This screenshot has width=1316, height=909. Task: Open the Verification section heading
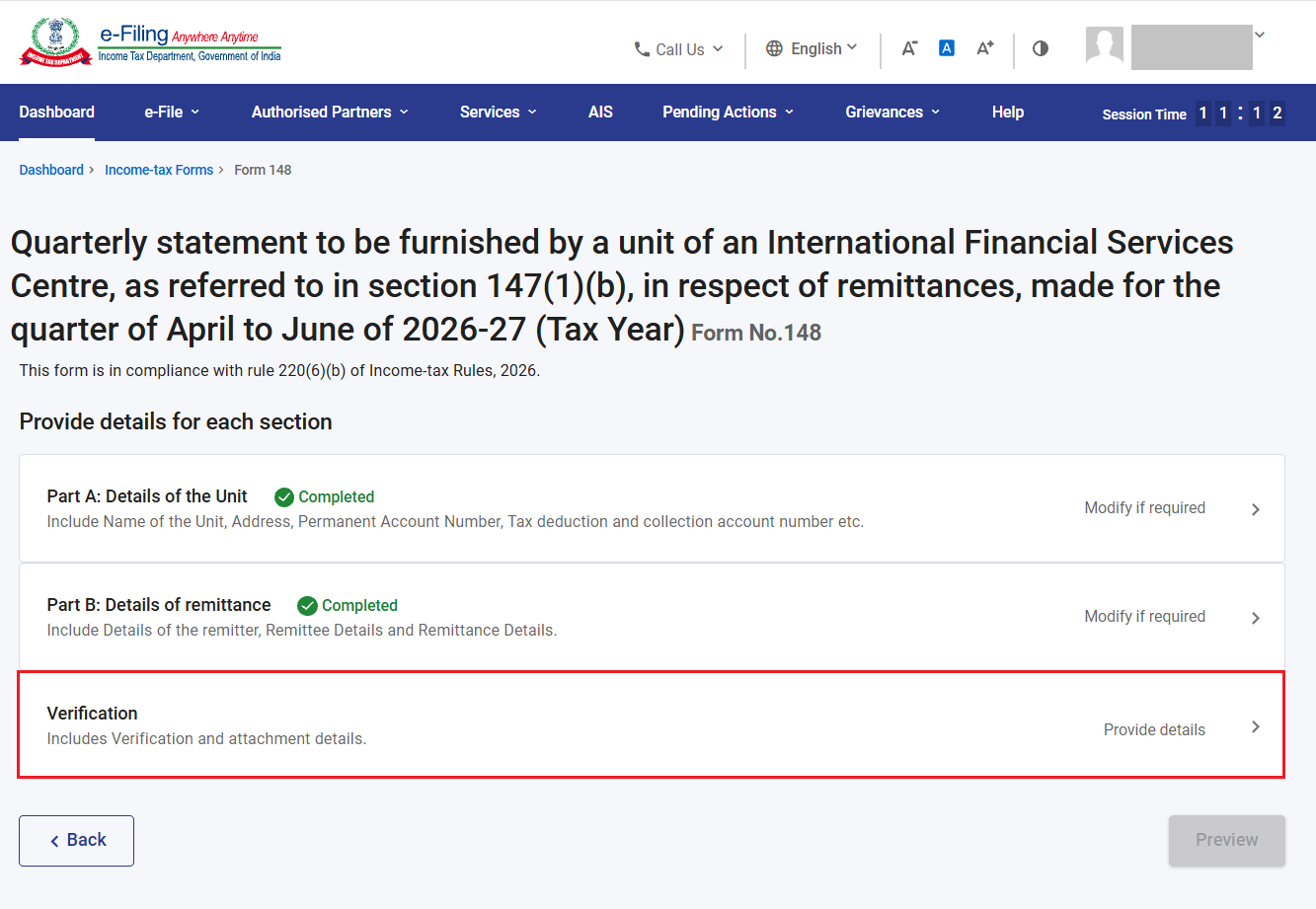click(93, 714)
